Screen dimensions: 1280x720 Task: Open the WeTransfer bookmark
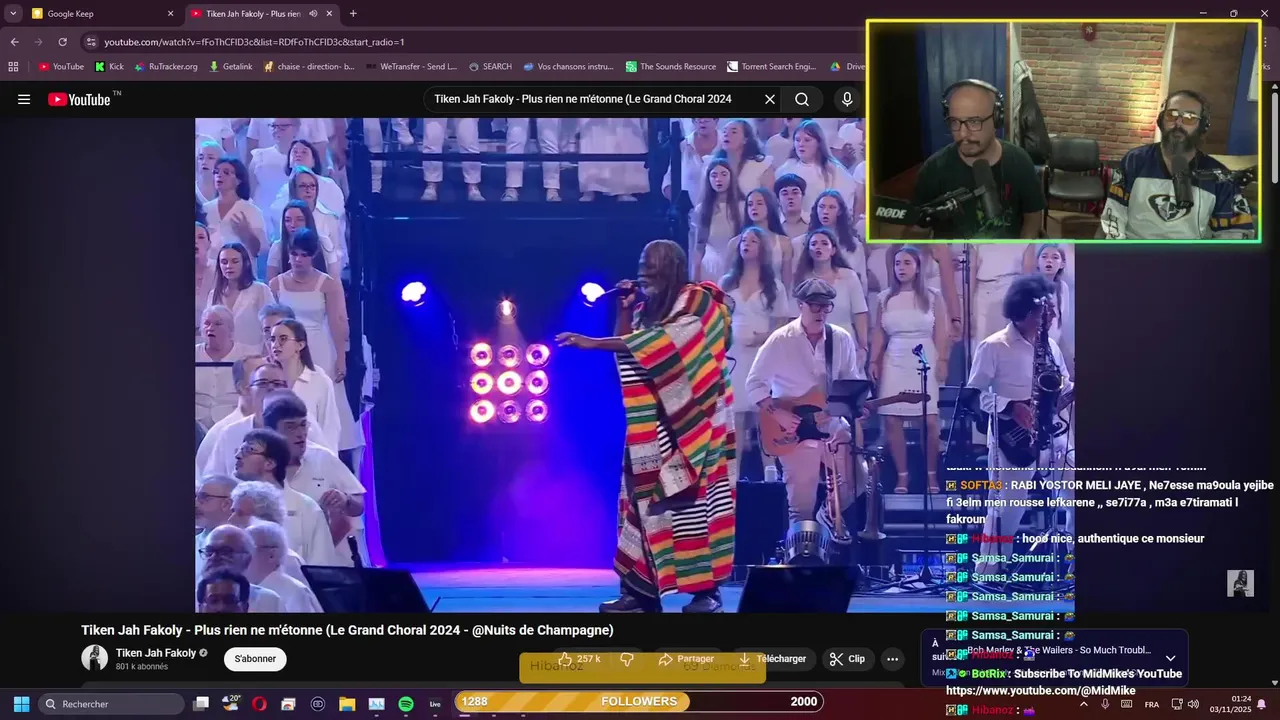(411, 67)
